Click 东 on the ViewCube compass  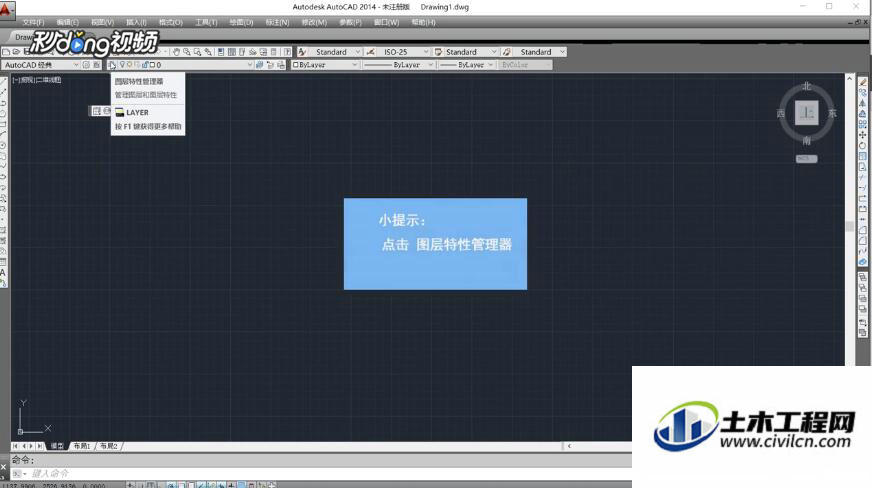(x=833, y=113)
